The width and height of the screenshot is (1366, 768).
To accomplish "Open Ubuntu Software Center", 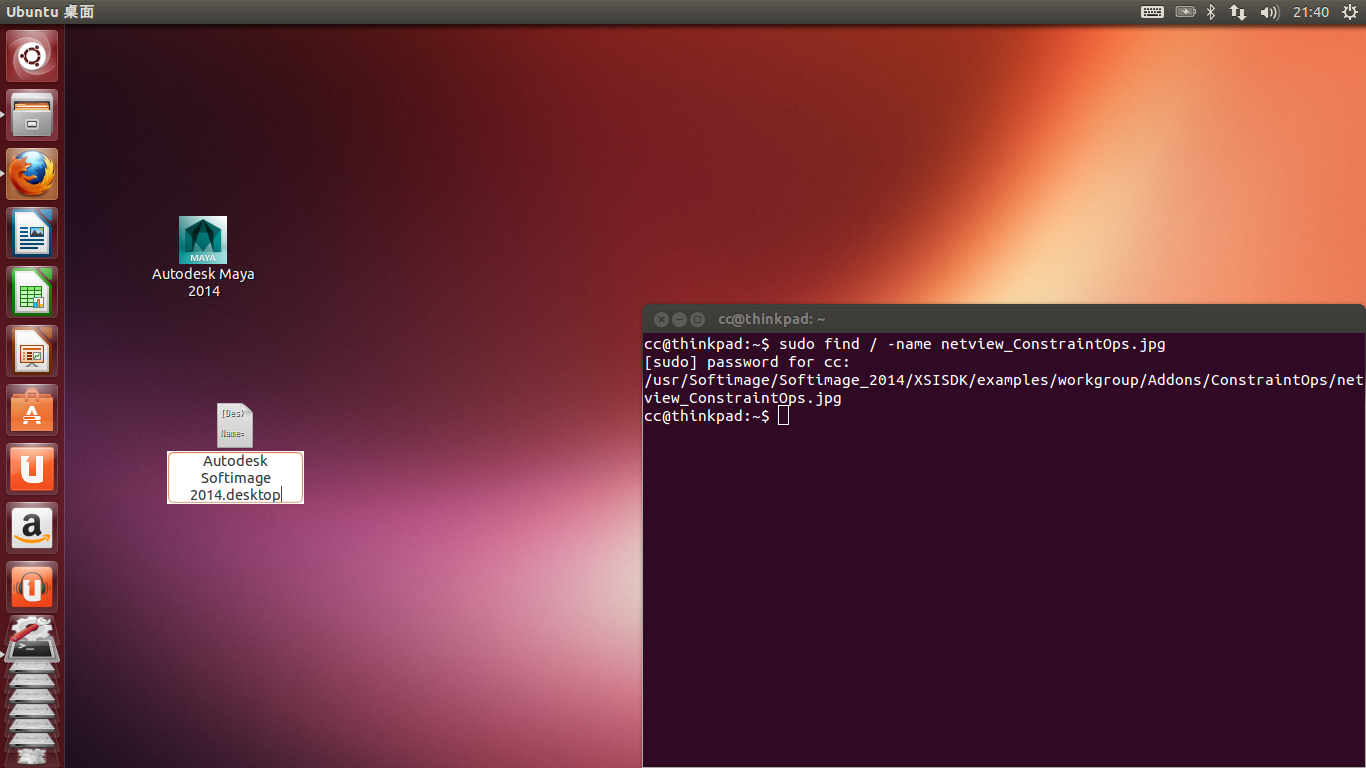I will pyautogui.click(x=32, y=410).
